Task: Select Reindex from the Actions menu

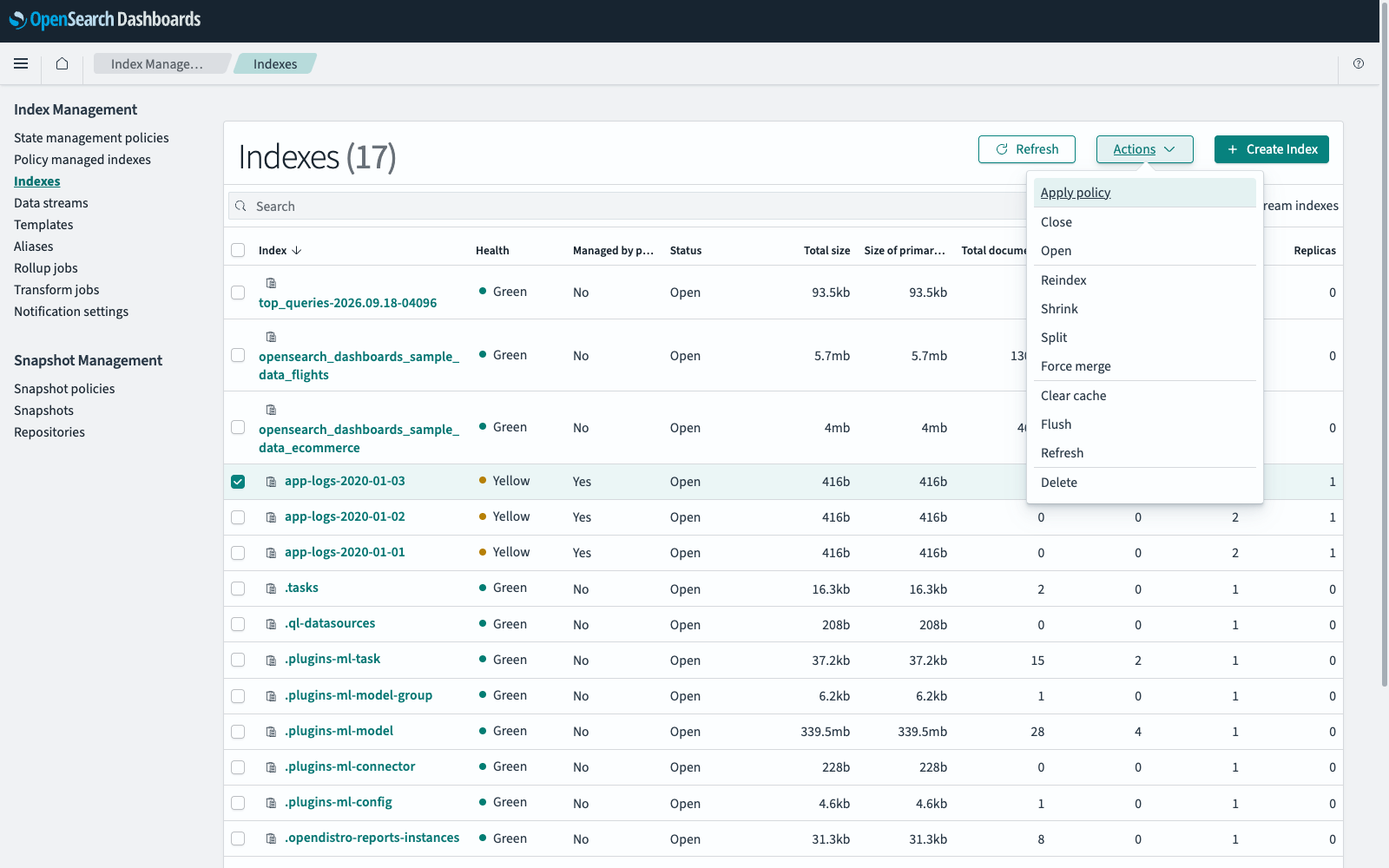Action: pyautogui.click(x=1144, y=280)
